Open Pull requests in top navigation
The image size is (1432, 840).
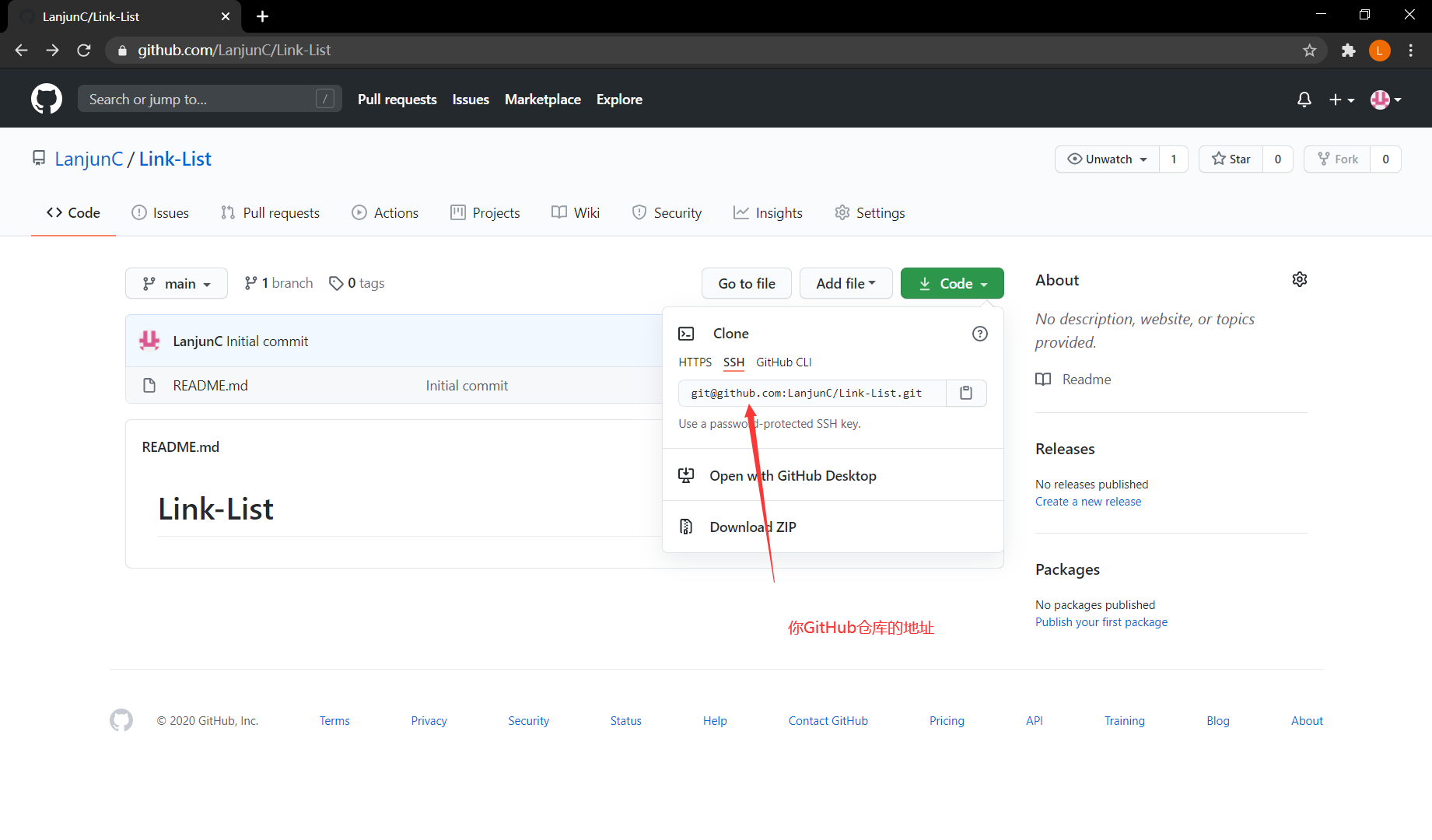pyautogui.click(x=397, y=100)
